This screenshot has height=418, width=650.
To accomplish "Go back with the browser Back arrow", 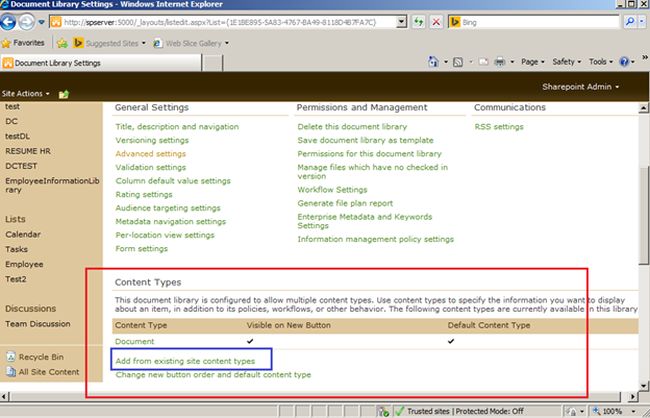I will click(8, 22).
